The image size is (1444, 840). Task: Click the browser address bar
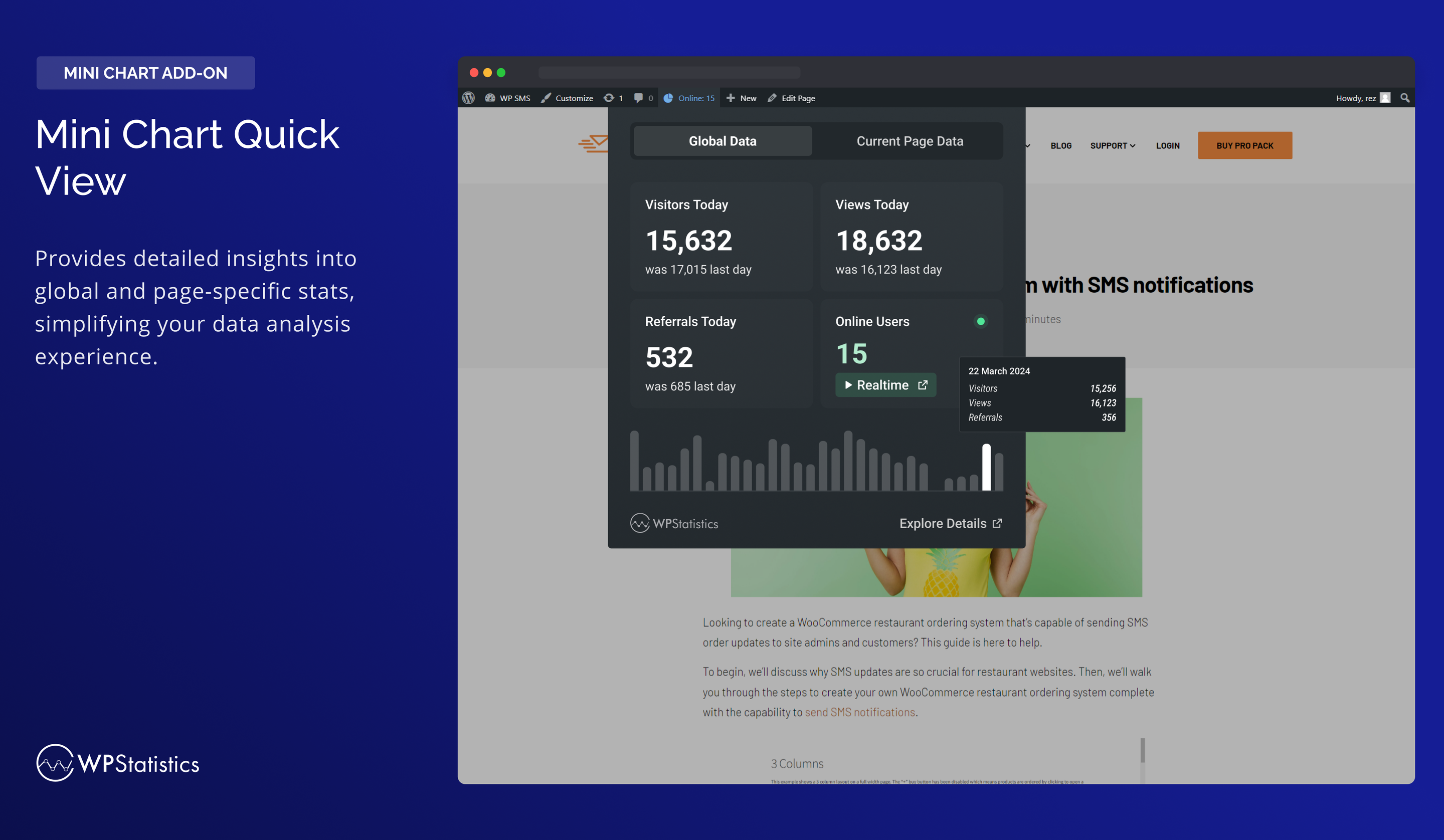pos(669,72)
